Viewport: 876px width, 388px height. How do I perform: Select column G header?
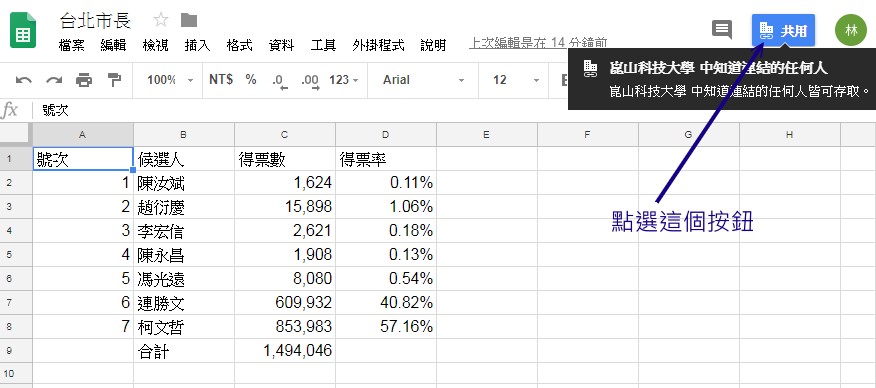pyautogui.click(x=689, y=135)
